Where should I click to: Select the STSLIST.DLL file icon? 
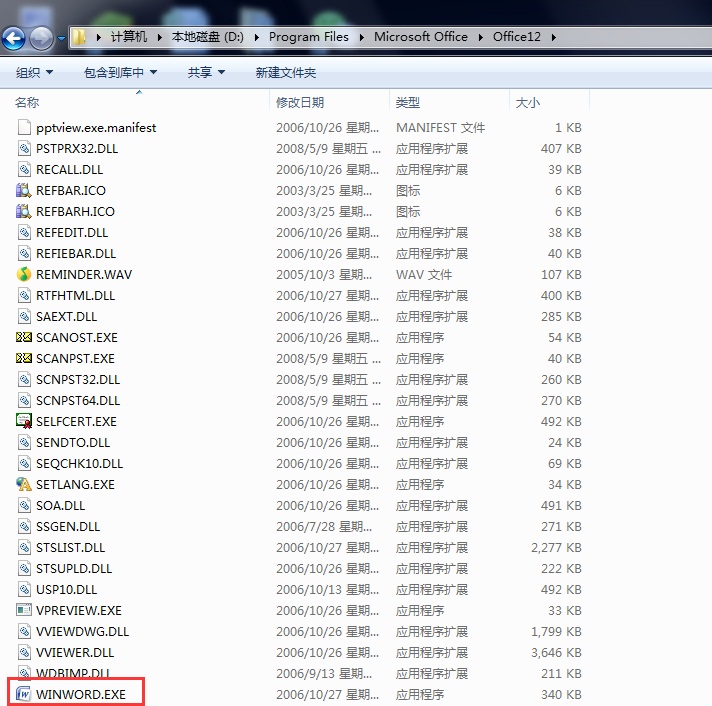(24, 548)
